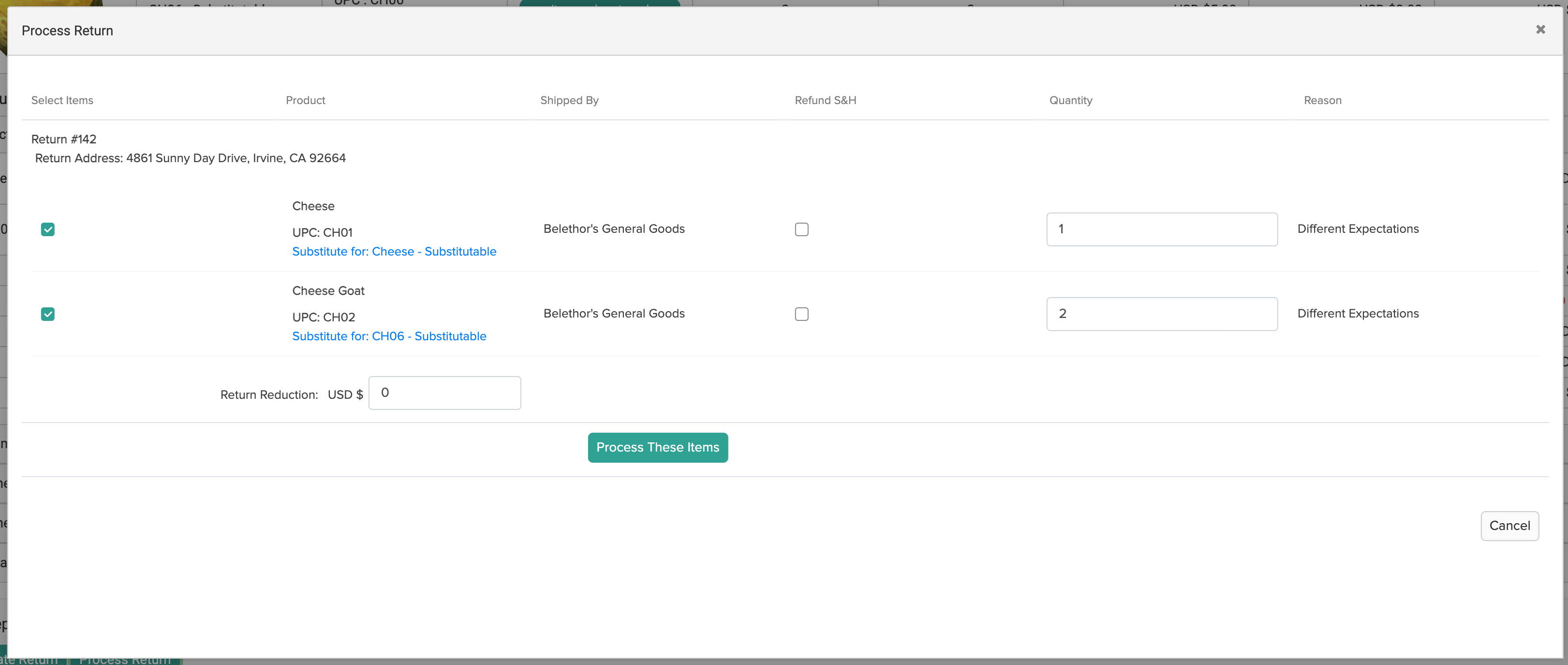Click the Product column header
This screenshot has height=665, width=1568.
[x=306, y=101]
